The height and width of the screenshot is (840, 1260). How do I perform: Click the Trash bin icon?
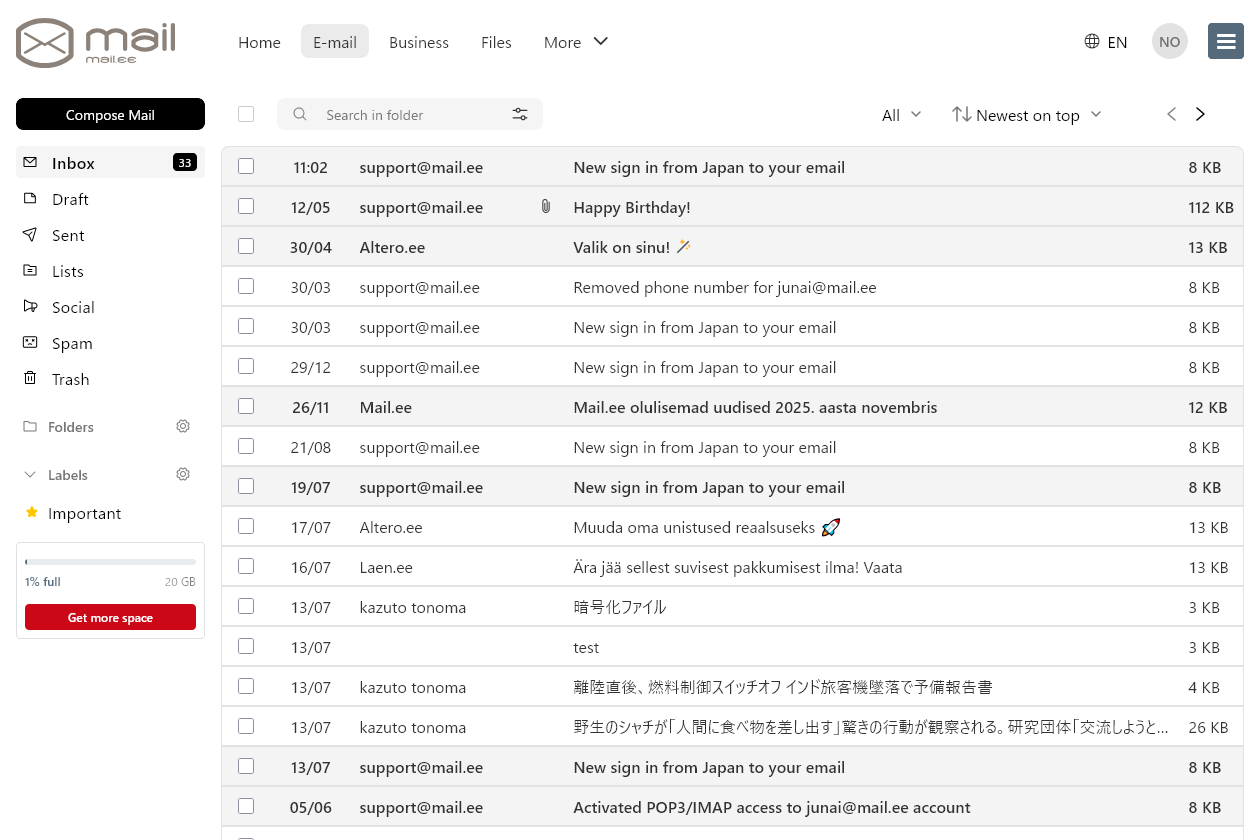[30, 378]
